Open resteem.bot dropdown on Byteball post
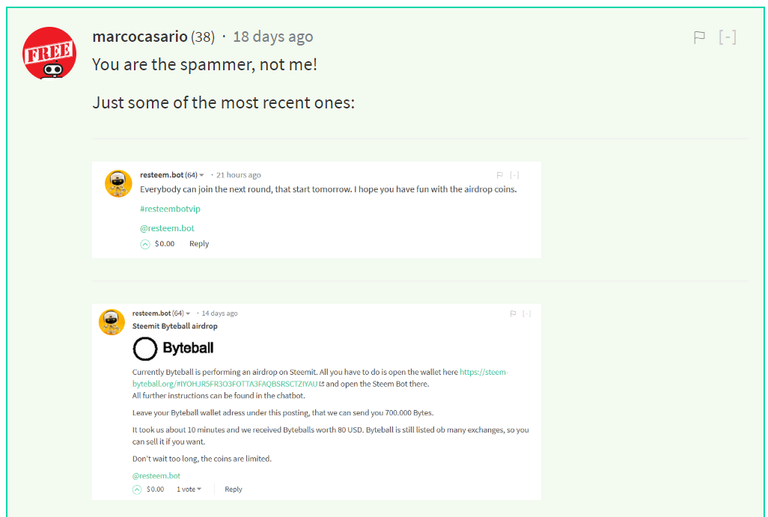This screenshot has width=768, height=517. [x=188, y=313]
